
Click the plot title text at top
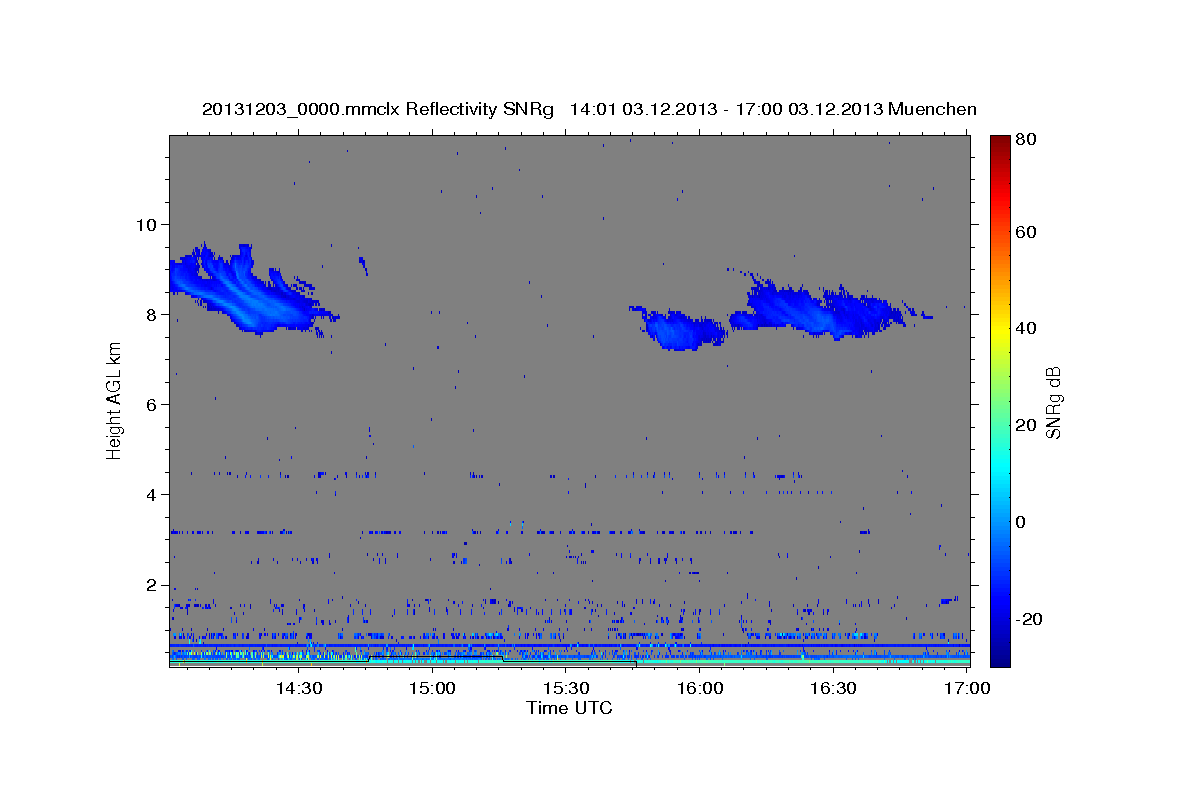click(x=589, y=110)
